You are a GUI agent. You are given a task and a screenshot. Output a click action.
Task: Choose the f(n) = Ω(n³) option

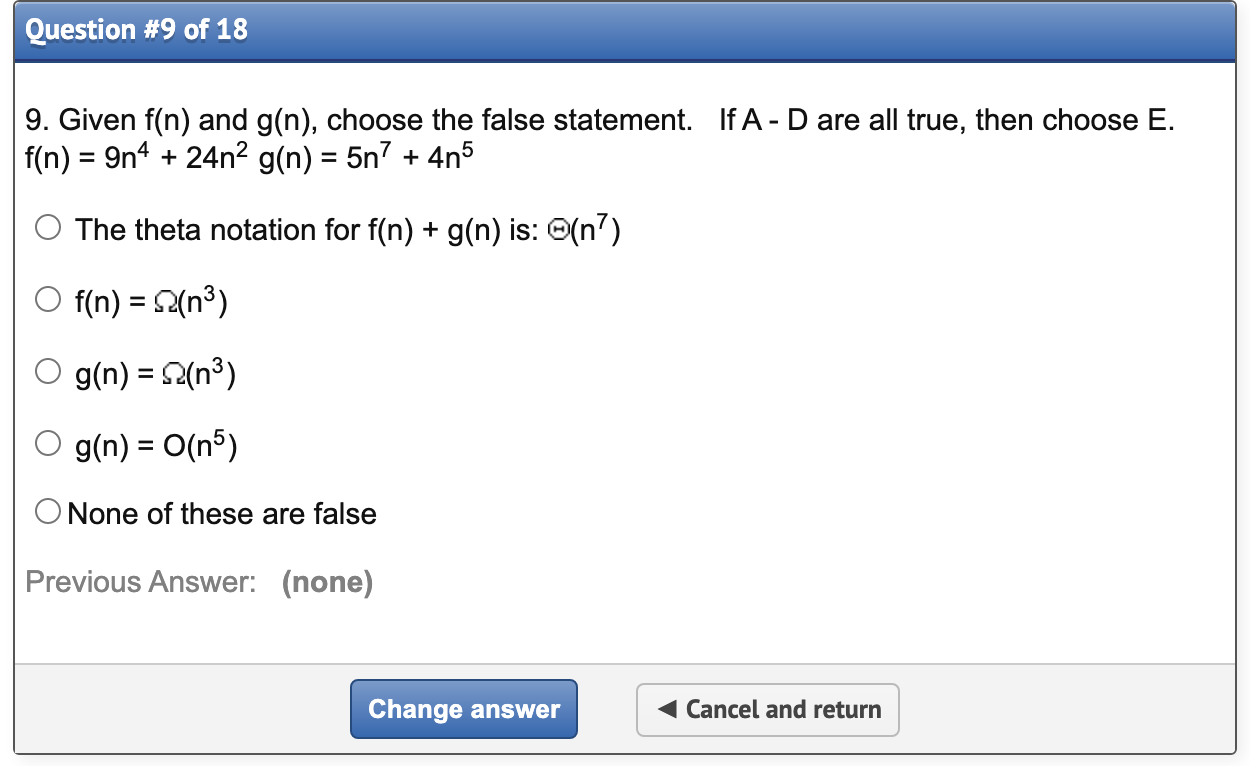pyautogui.click(x=47, y=298)
